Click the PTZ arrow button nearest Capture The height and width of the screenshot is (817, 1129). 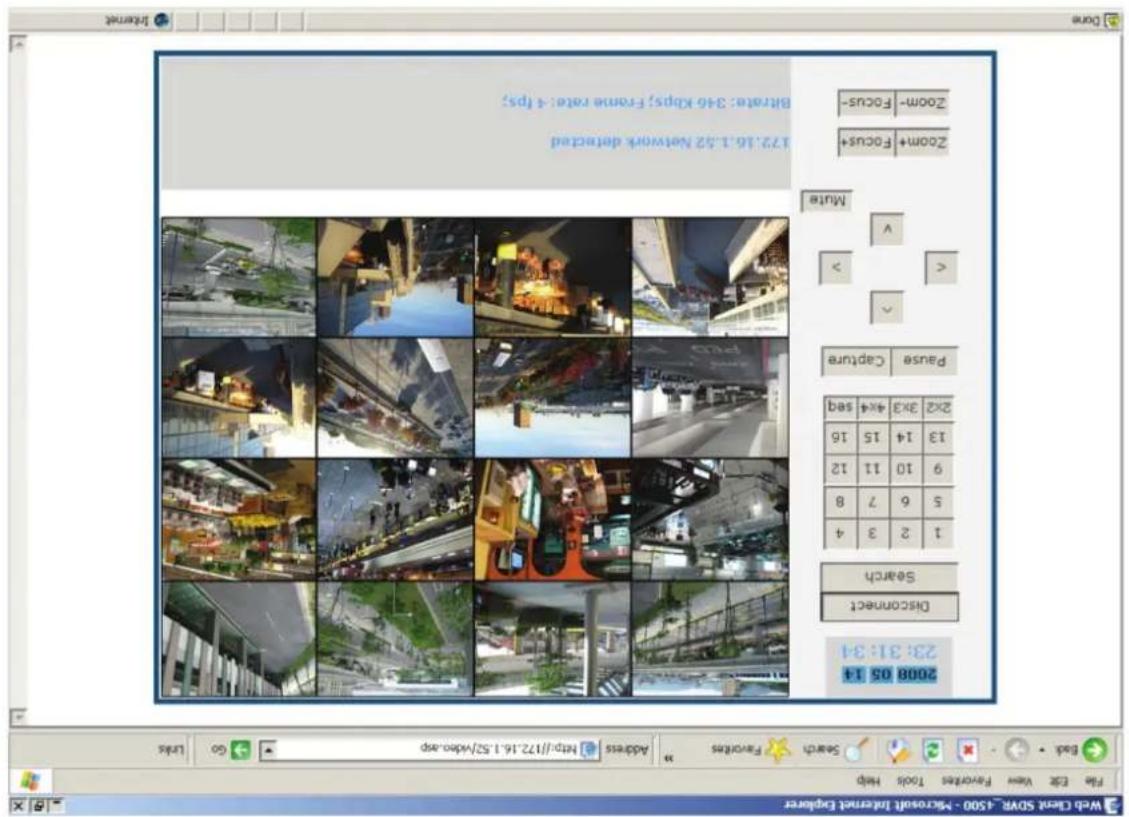point(887,308)
